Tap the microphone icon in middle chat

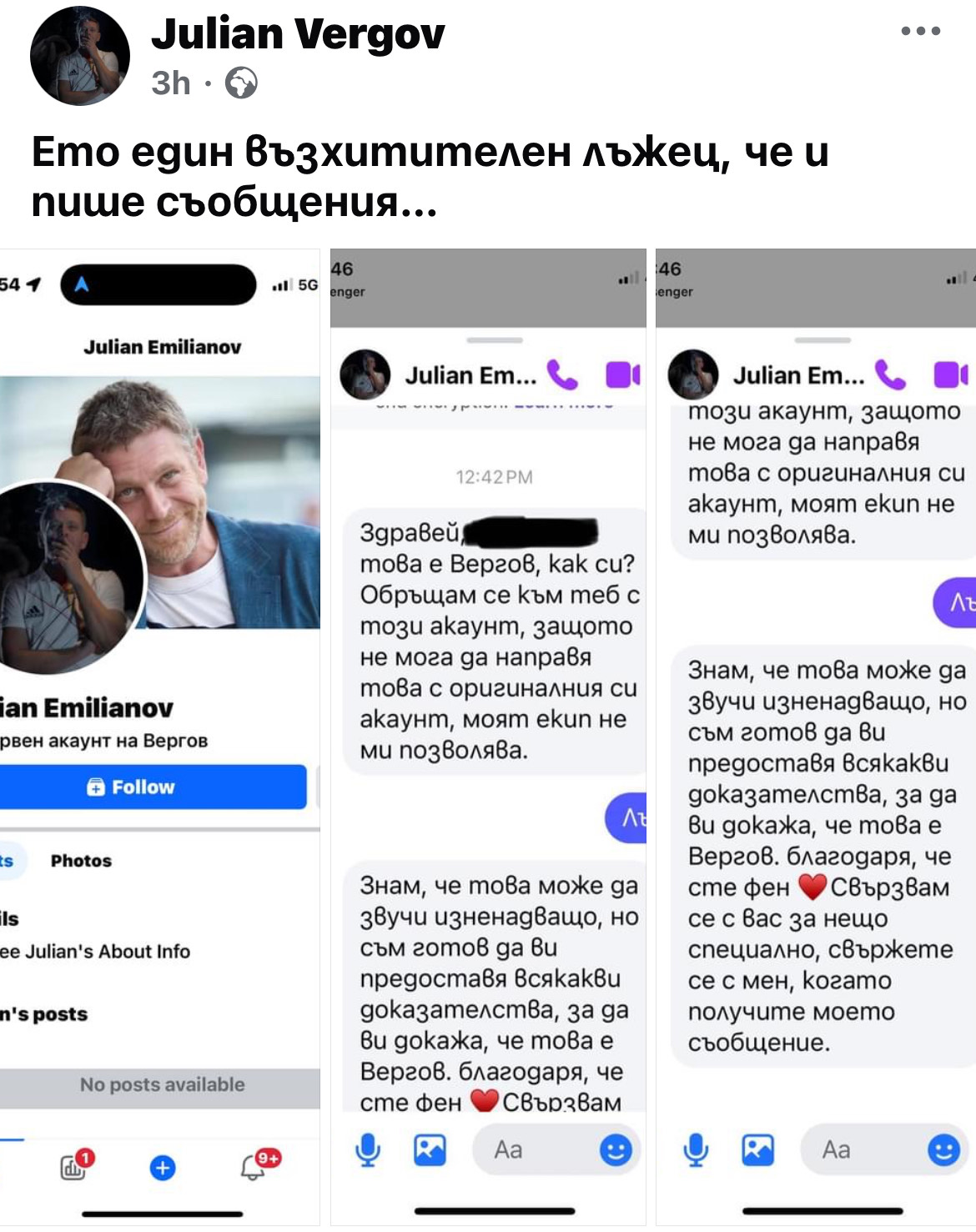pos(367,1150)
